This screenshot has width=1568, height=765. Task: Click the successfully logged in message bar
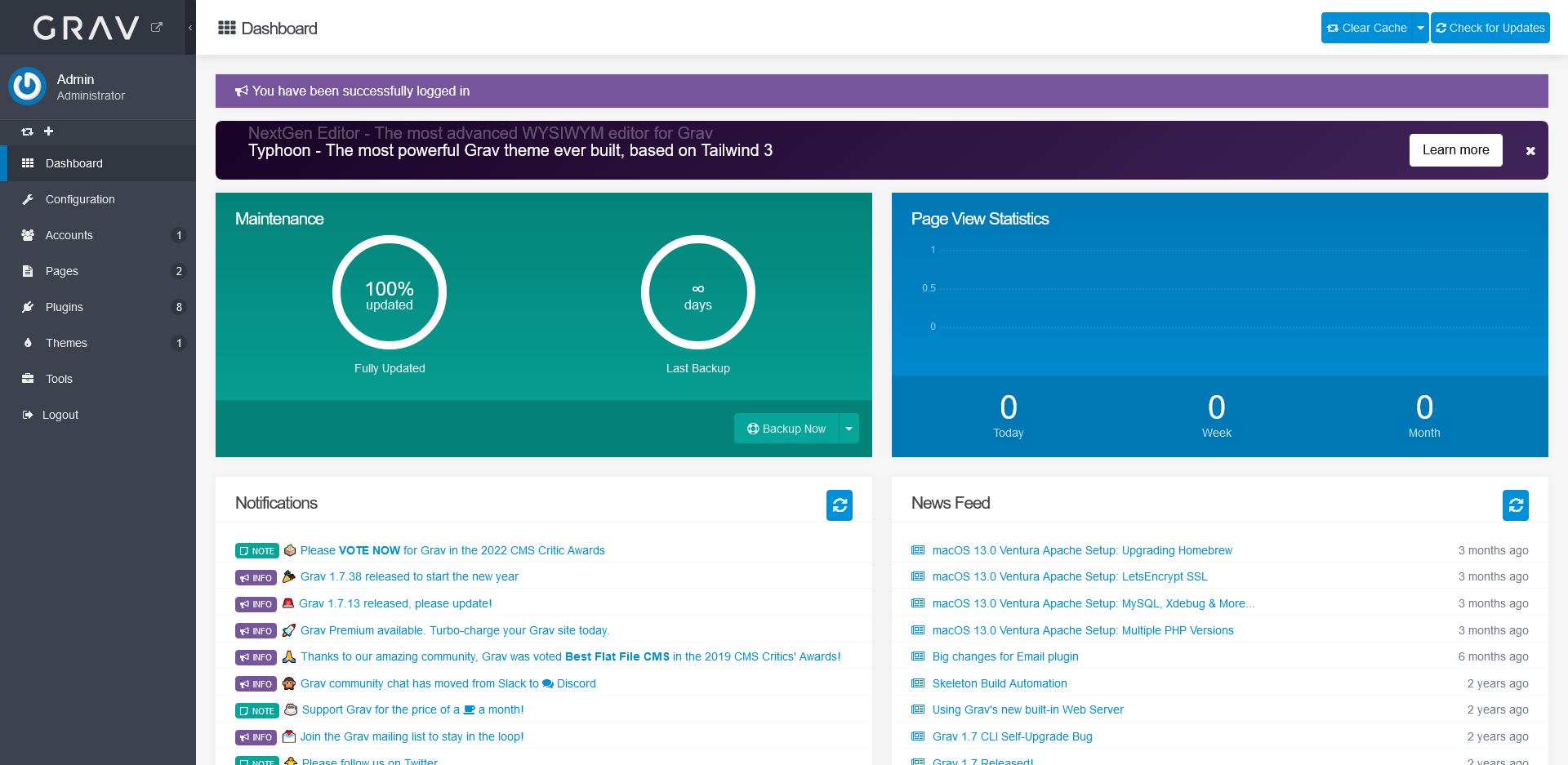pyautogui.click(x=882, y=91)
